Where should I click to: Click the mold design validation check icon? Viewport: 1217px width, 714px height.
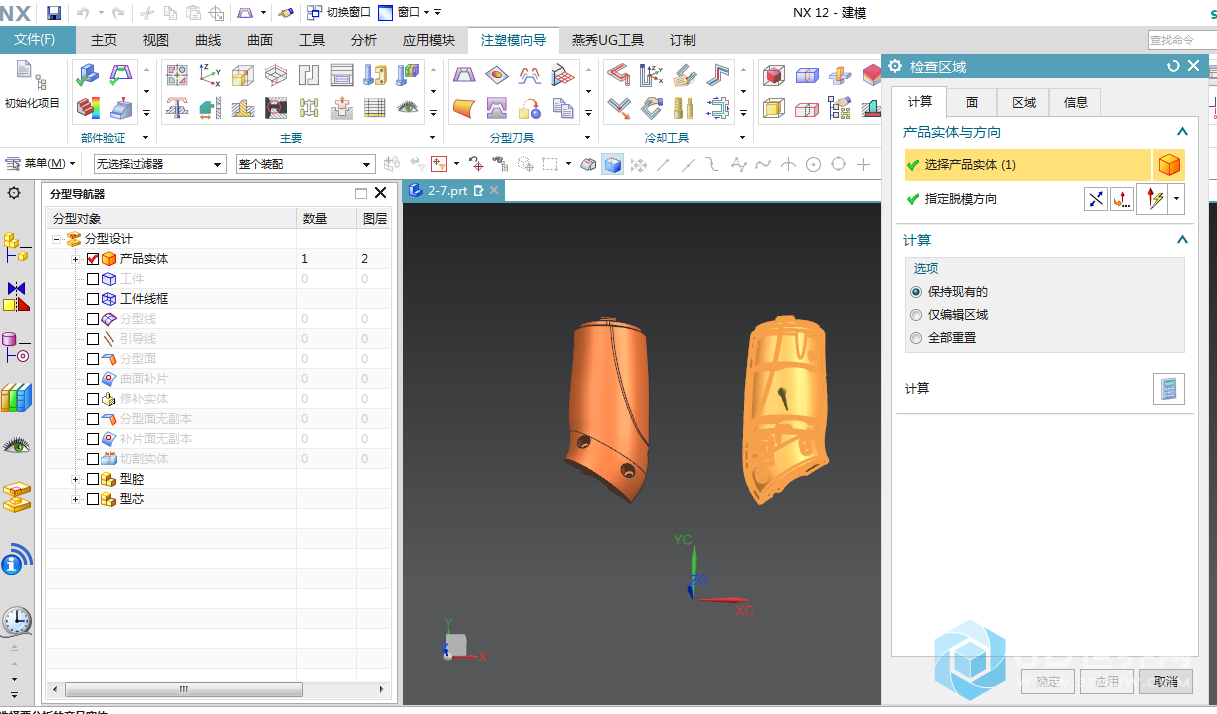point(88,75)
